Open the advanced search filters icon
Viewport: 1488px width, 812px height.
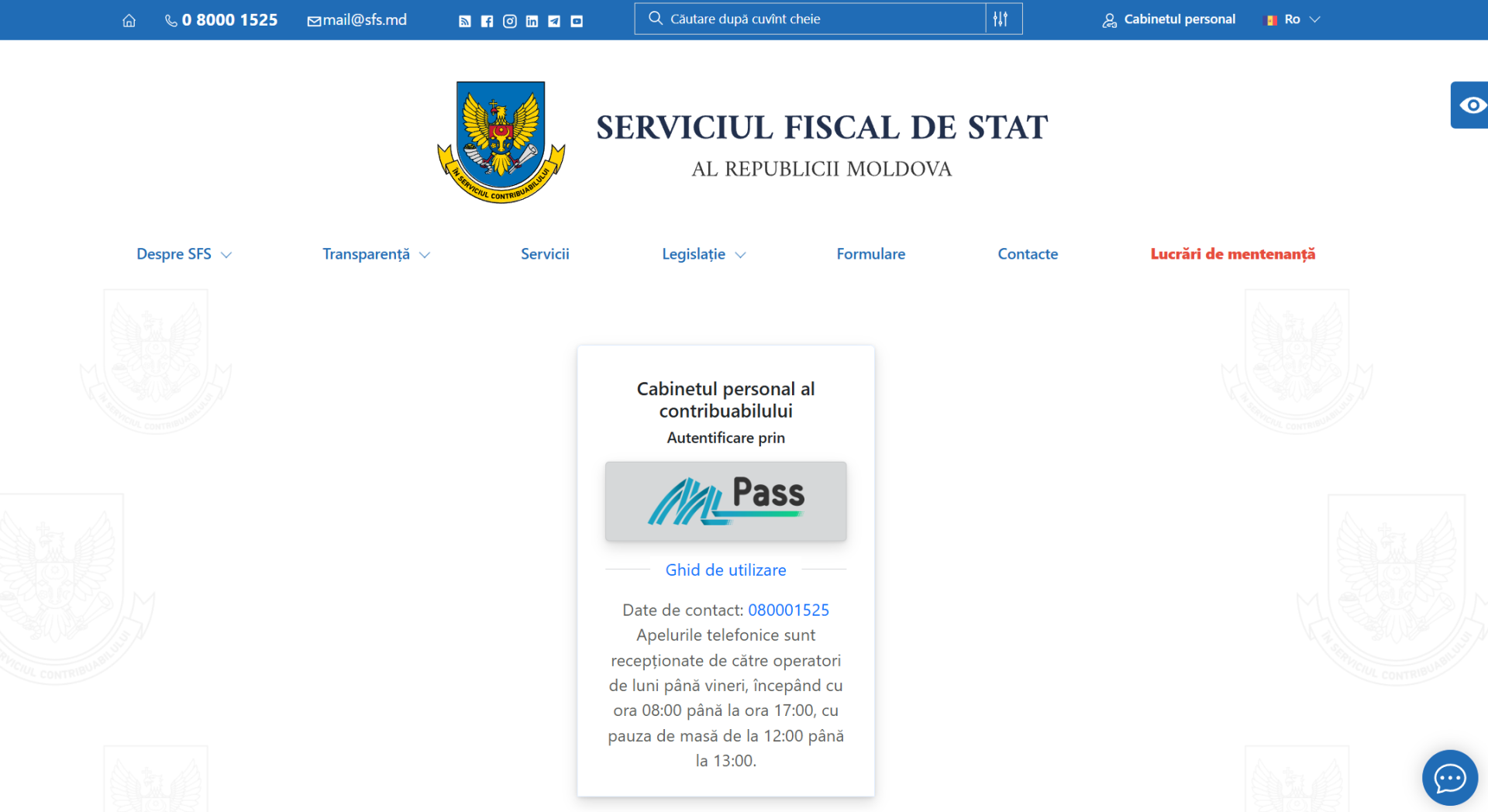point(1001,19)
